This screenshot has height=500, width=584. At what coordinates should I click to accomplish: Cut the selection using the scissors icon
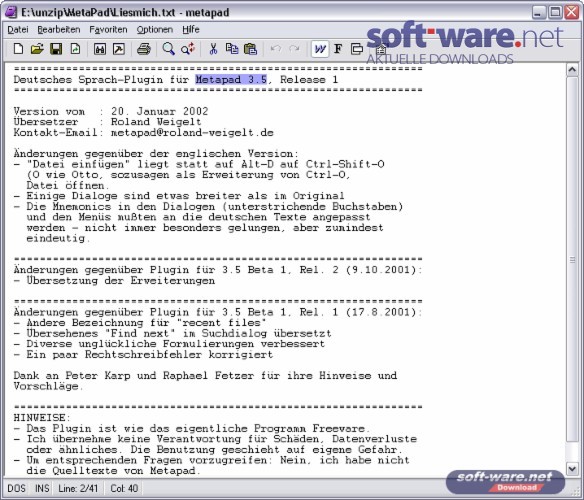pos(213,49)
